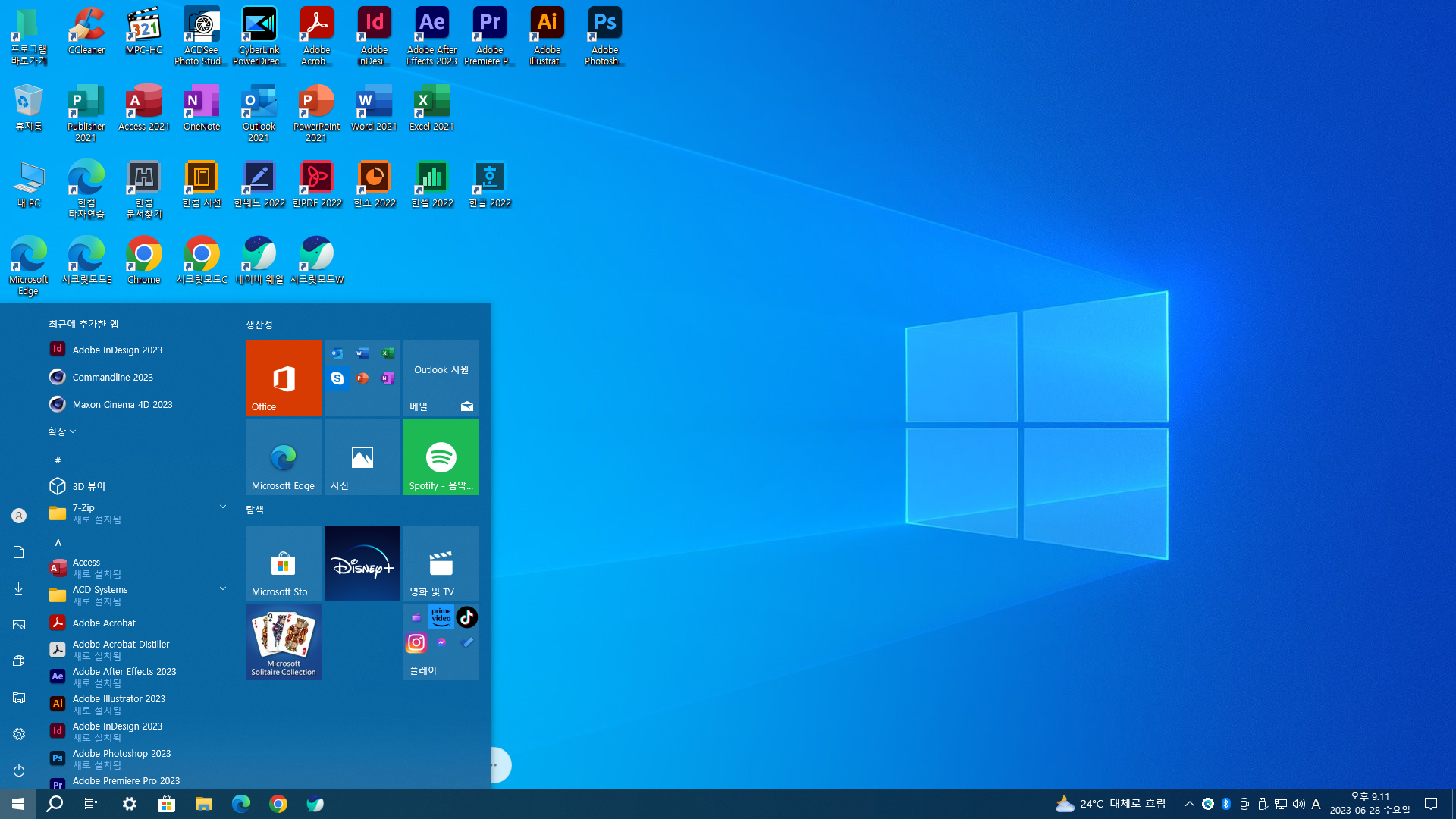Click the orange Office tile
The height and width of the screenshot is (819, 1456).
tap(283, 378)
